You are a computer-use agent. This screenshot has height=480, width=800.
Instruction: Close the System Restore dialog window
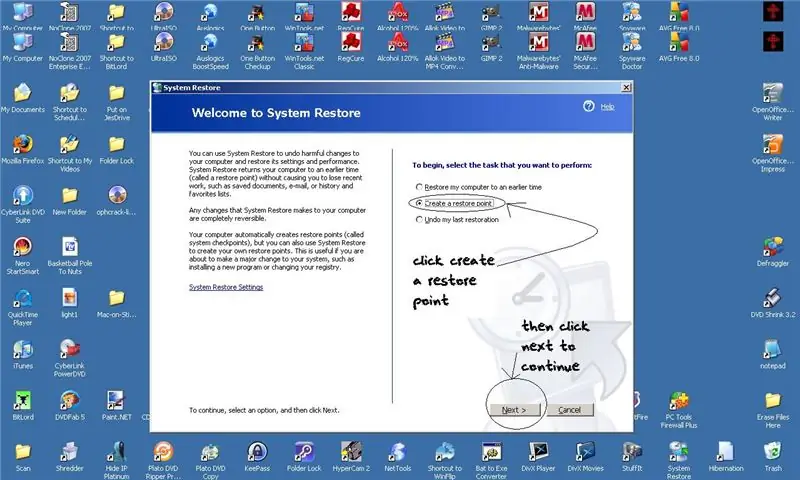click(x=626, y=88)
